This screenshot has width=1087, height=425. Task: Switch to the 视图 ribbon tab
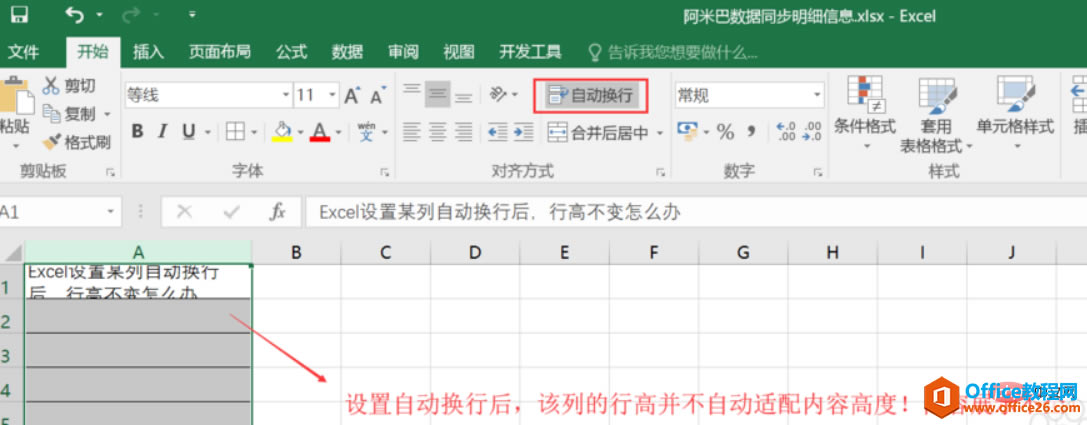tap(459, 52)
